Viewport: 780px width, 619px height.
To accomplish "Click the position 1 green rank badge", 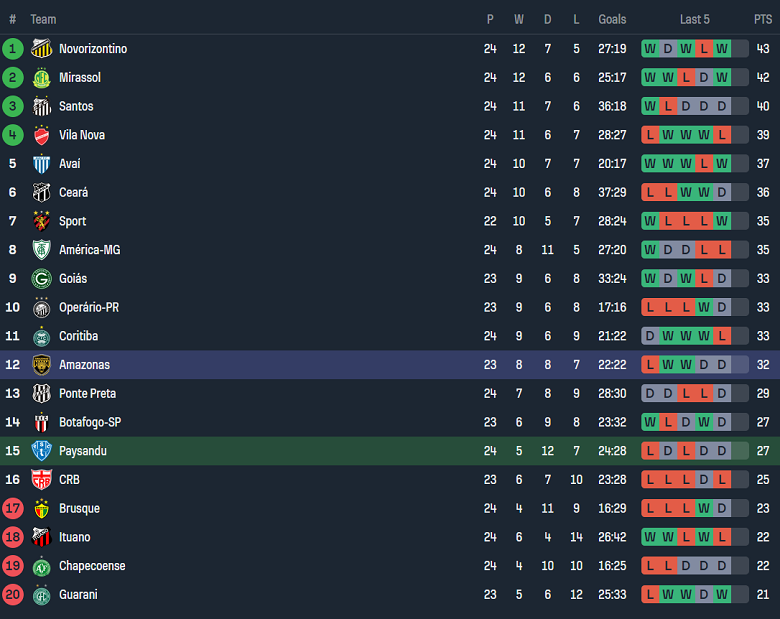I will click(13, 48).
